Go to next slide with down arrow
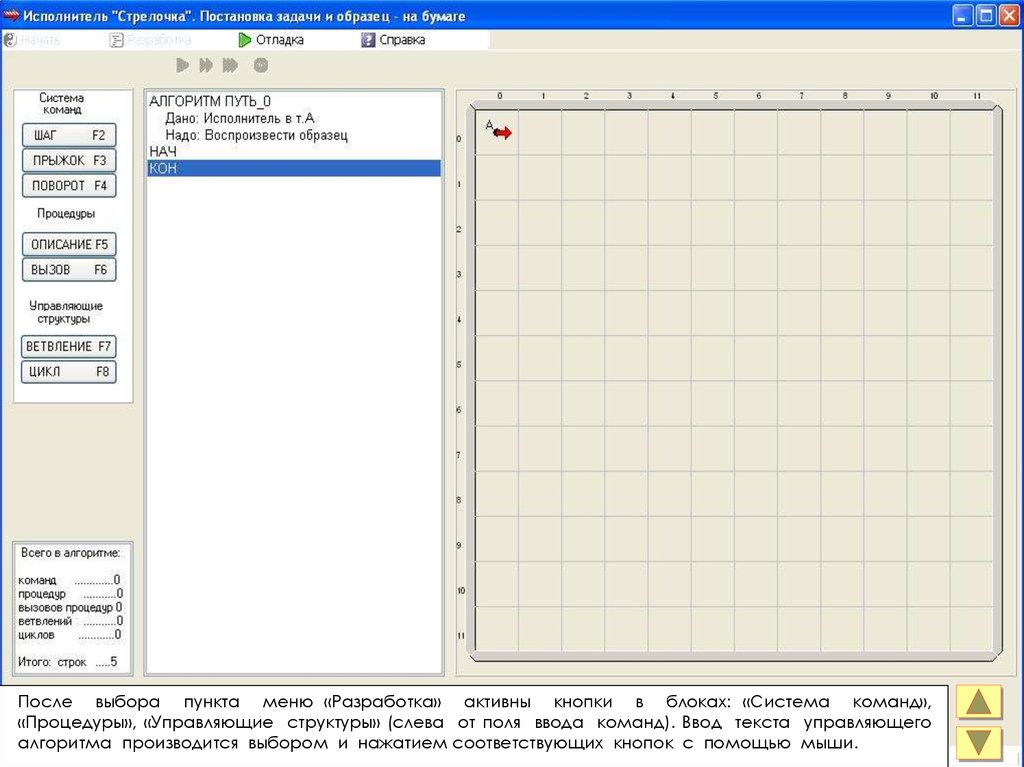Viewport: 1024px width, 767px height. coord(979,744)
